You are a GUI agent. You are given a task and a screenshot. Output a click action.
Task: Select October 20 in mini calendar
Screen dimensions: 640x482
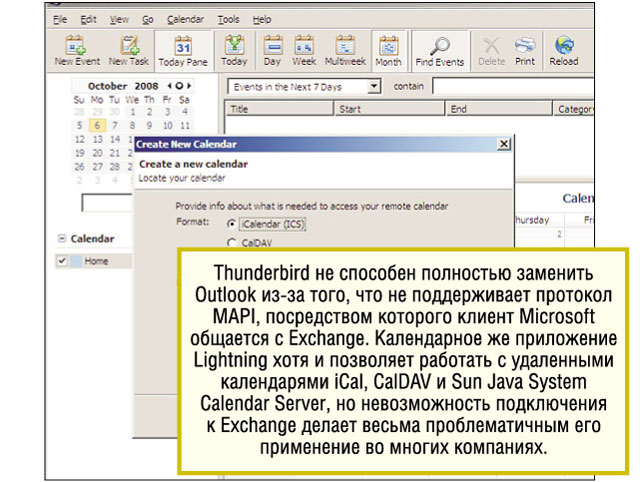pyautogui.click(x=97, y=153)
